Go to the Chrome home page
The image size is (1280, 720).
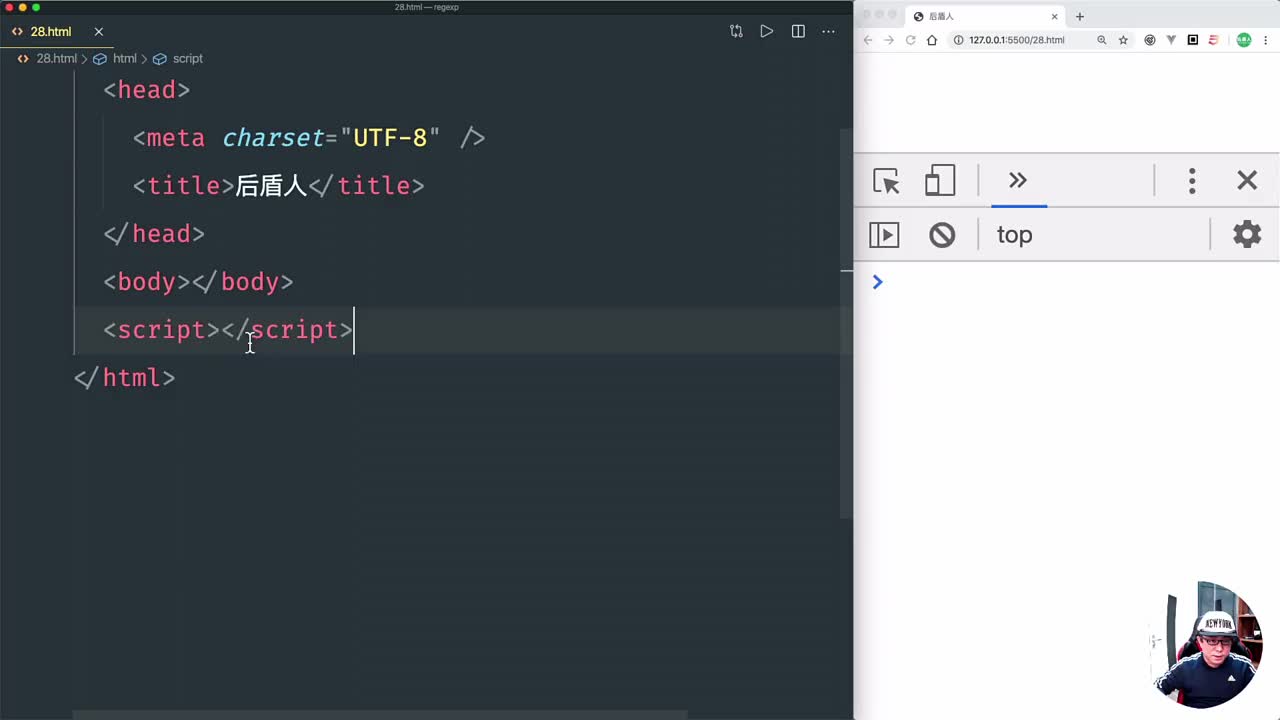[x=932, y=40]
